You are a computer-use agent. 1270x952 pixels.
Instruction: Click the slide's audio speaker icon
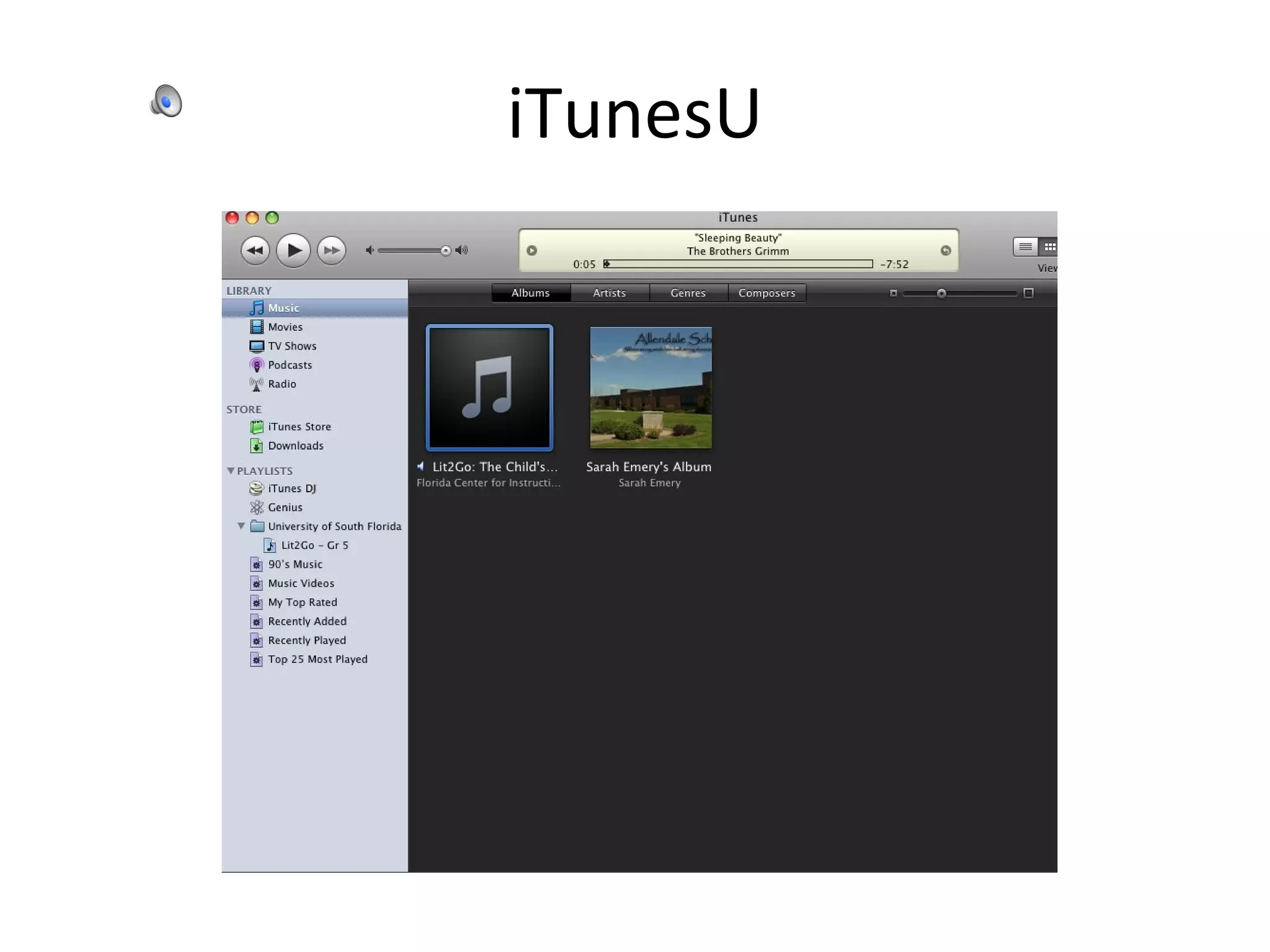coord(166,100)
